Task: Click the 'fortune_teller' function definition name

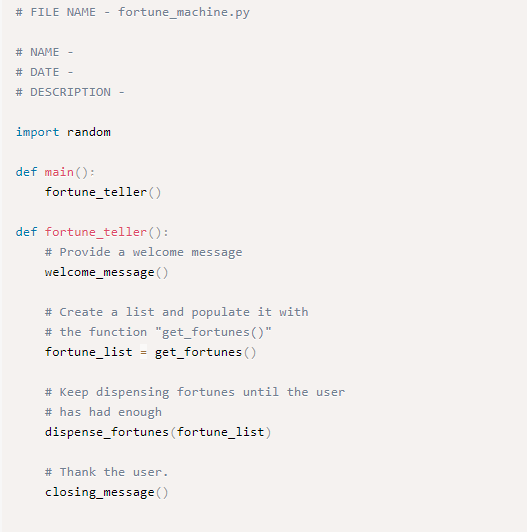Action: point(96,232)
